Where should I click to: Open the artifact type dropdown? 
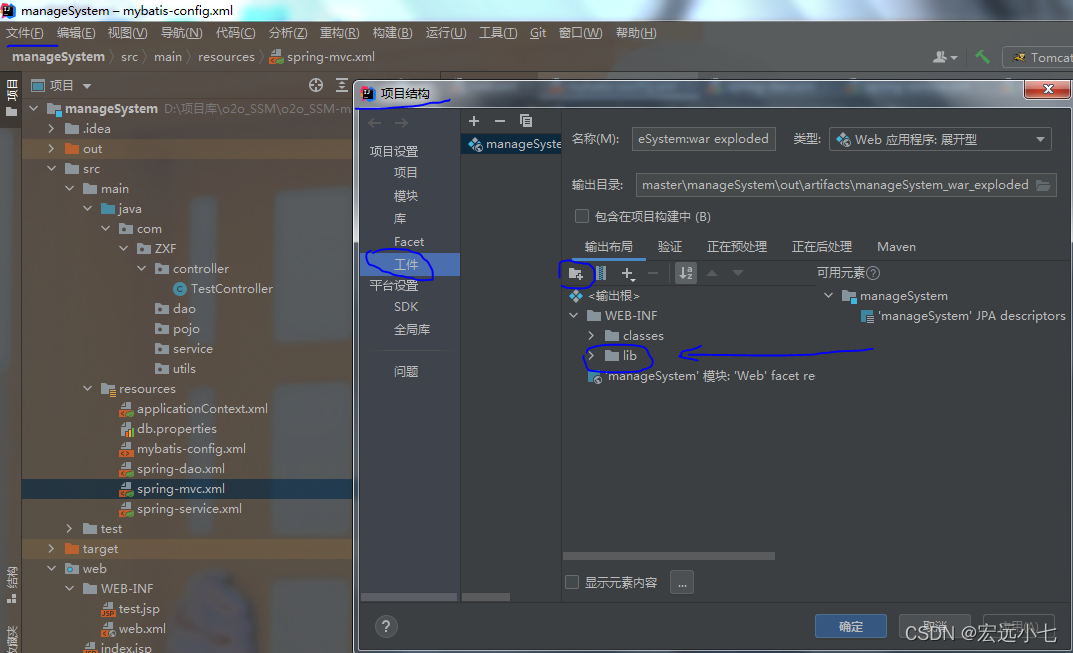pos(940,139)
